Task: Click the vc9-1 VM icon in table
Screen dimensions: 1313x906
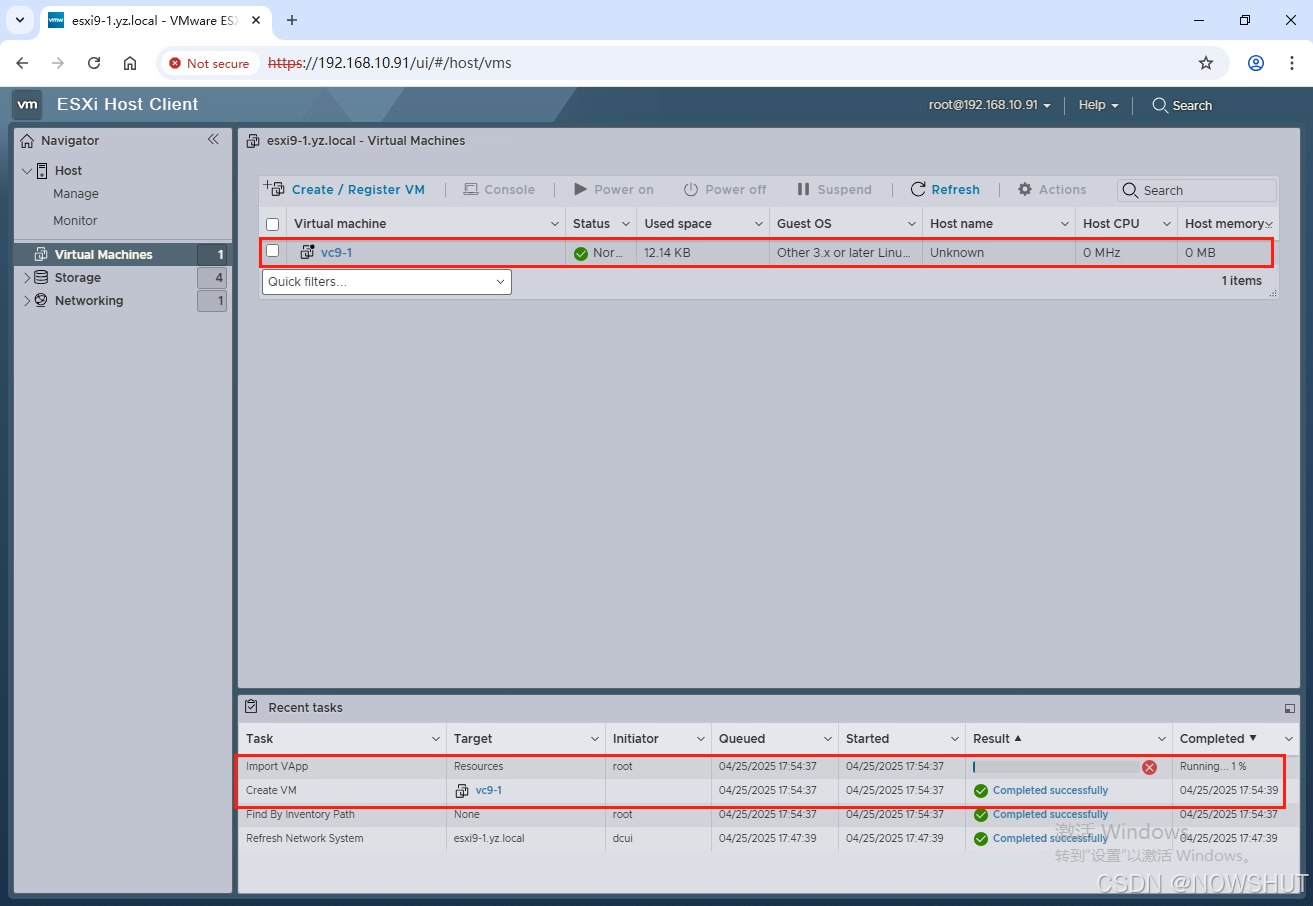Action: pyautogui.click(x=308, y=252)
